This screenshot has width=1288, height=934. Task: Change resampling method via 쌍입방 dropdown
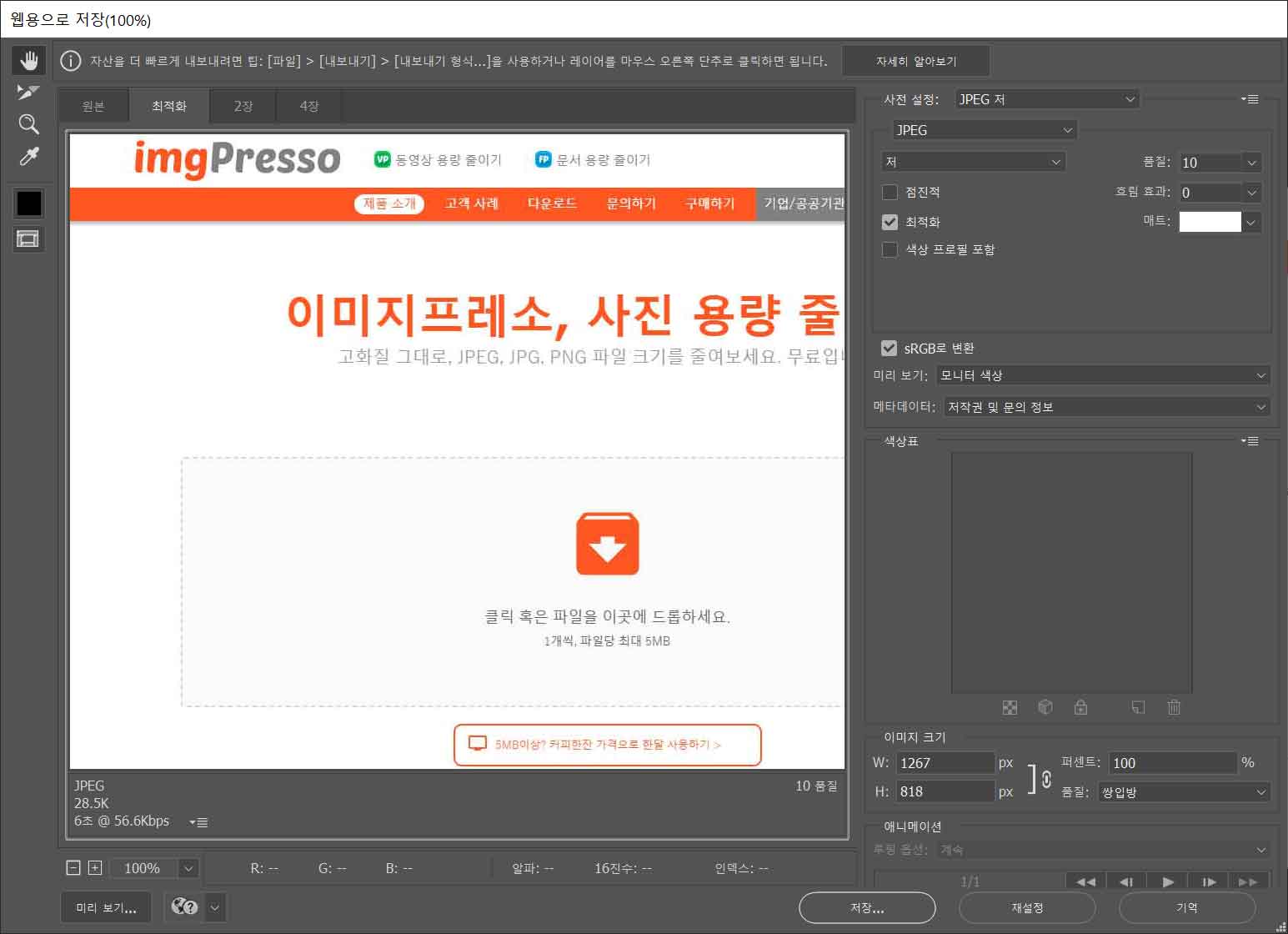tap(1183, 792)
